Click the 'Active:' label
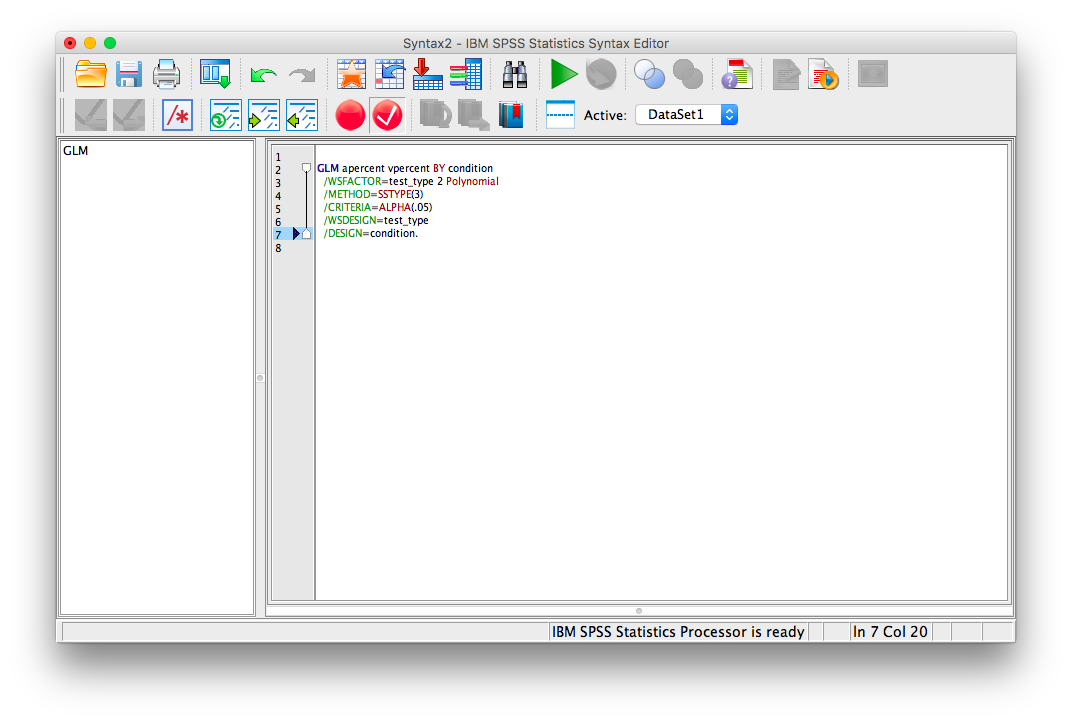The height and width of the screenshot is (723, 1072). [x=605, y=115]
